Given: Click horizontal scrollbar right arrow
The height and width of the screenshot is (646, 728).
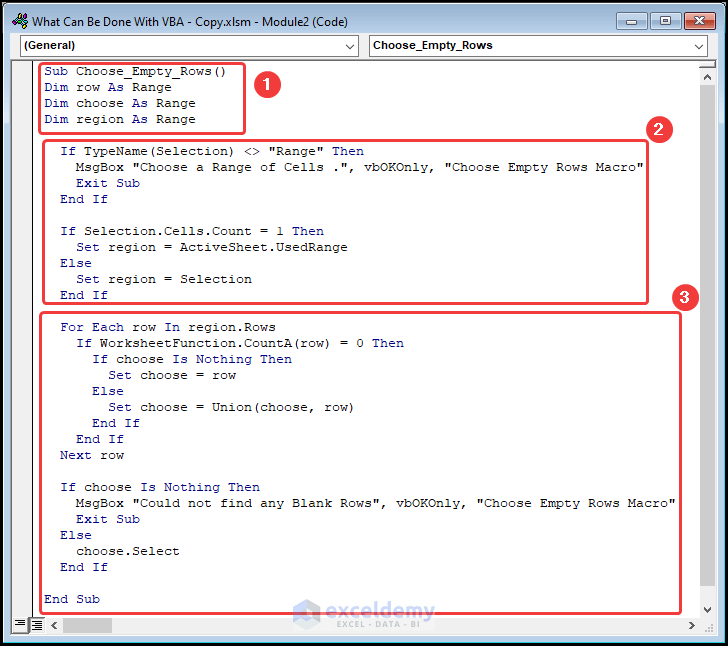Looking at the screenshot, I should pos(692,625).
